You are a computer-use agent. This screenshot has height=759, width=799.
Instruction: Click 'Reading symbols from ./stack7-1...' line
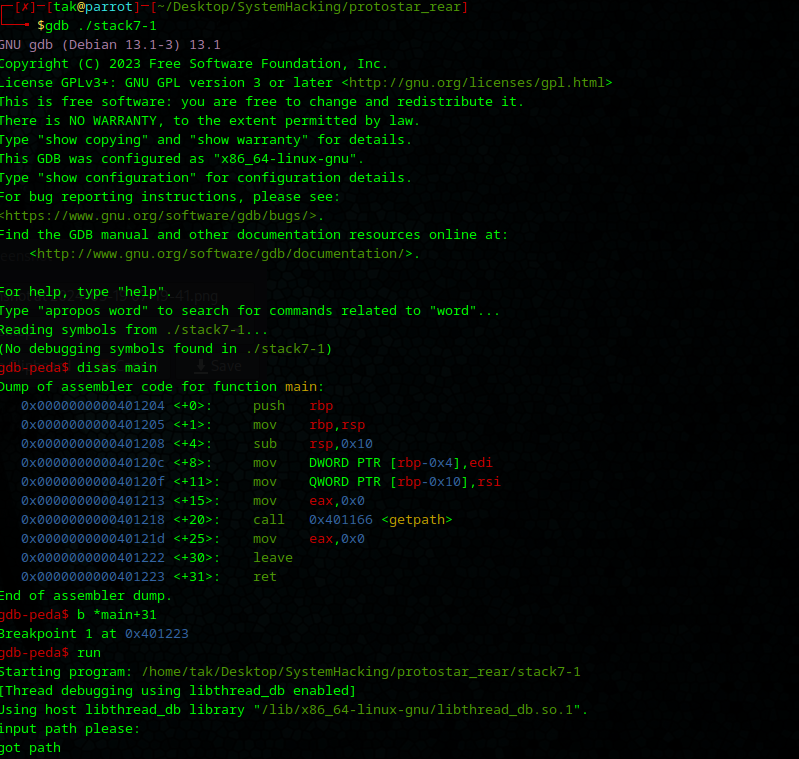click(134, 330)
